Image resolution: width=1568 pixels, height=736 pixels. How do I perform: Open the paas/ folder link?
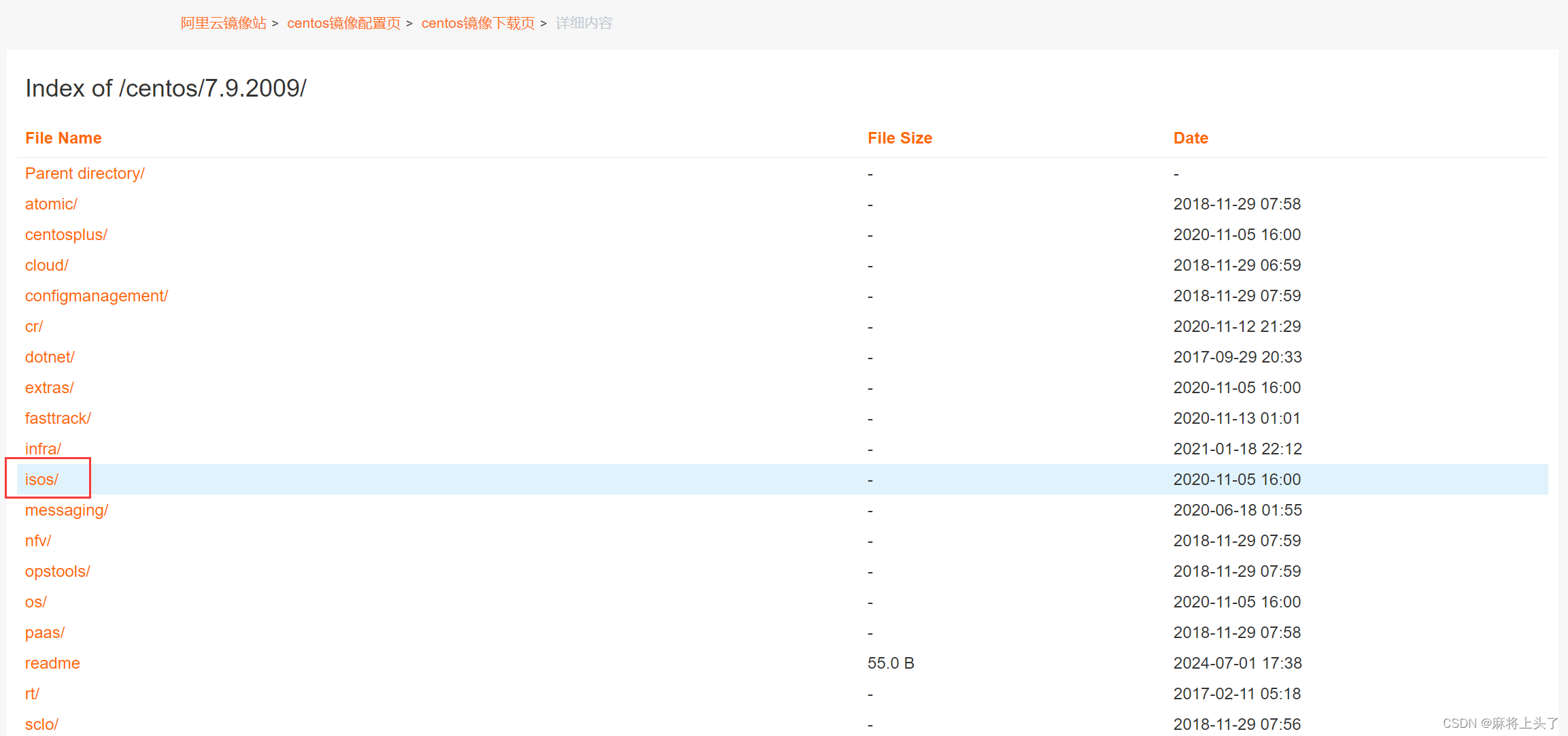click(44, 633)
